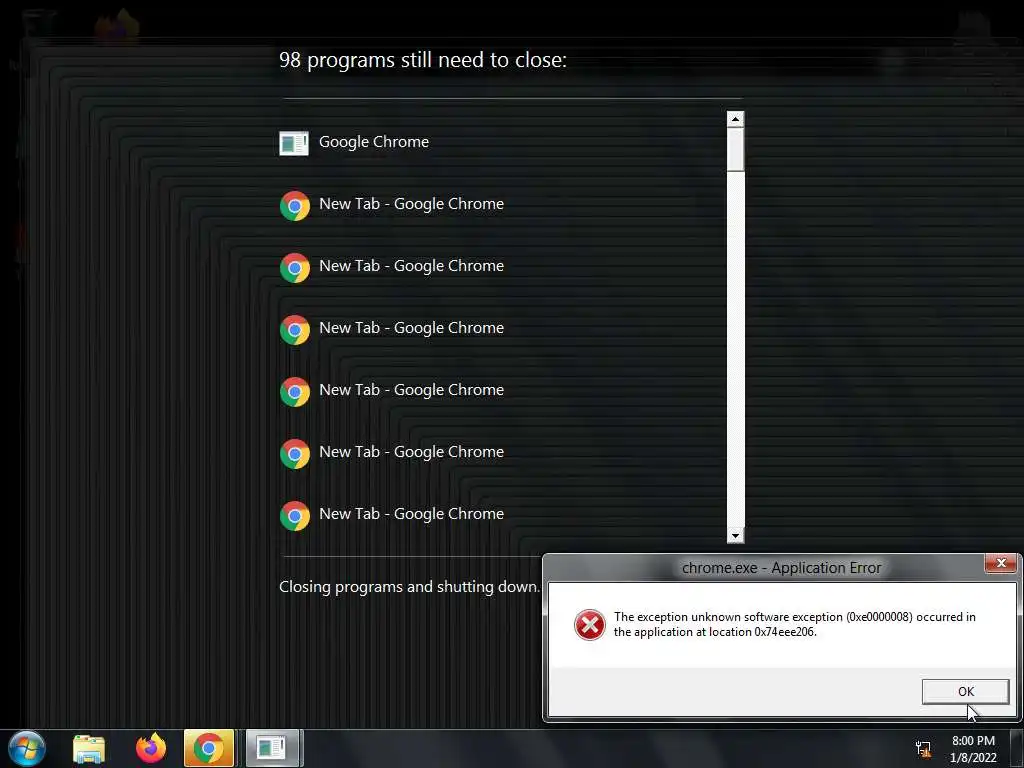
Task: Click the Show desktop button at taskbar end
Action: 1017,748
